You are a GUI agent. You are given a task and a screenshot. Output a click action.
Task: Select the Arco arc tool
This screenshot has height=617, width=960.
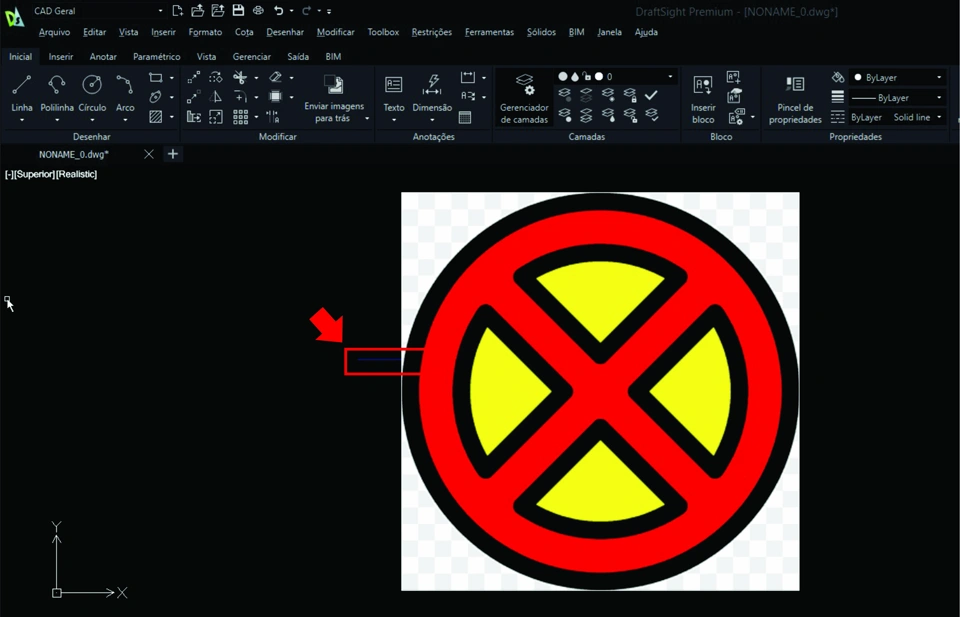coord(125,92)
